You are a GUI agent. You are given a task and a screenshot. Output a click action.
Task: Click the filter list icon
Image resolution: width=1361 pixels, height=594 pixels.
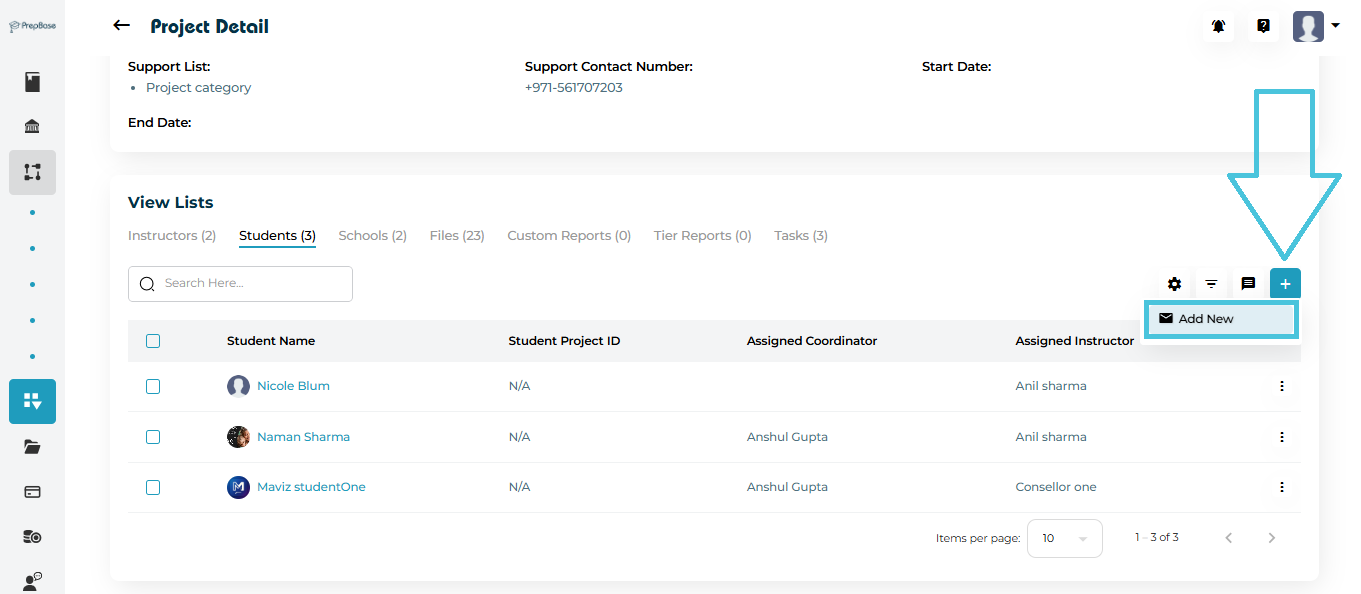[x=1211, y=284]
